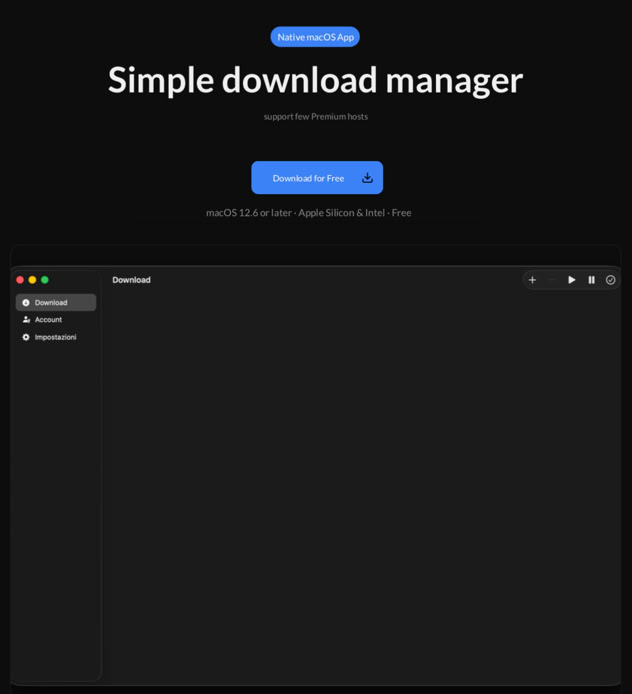The width and height of the screenshot is (632, 694).
Task: Click the Download window title text
Action: coord(131,280)
